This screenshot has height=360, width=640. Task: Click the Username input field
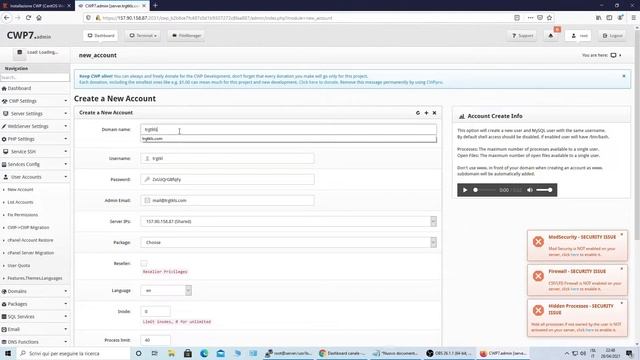tap(227, 158)
